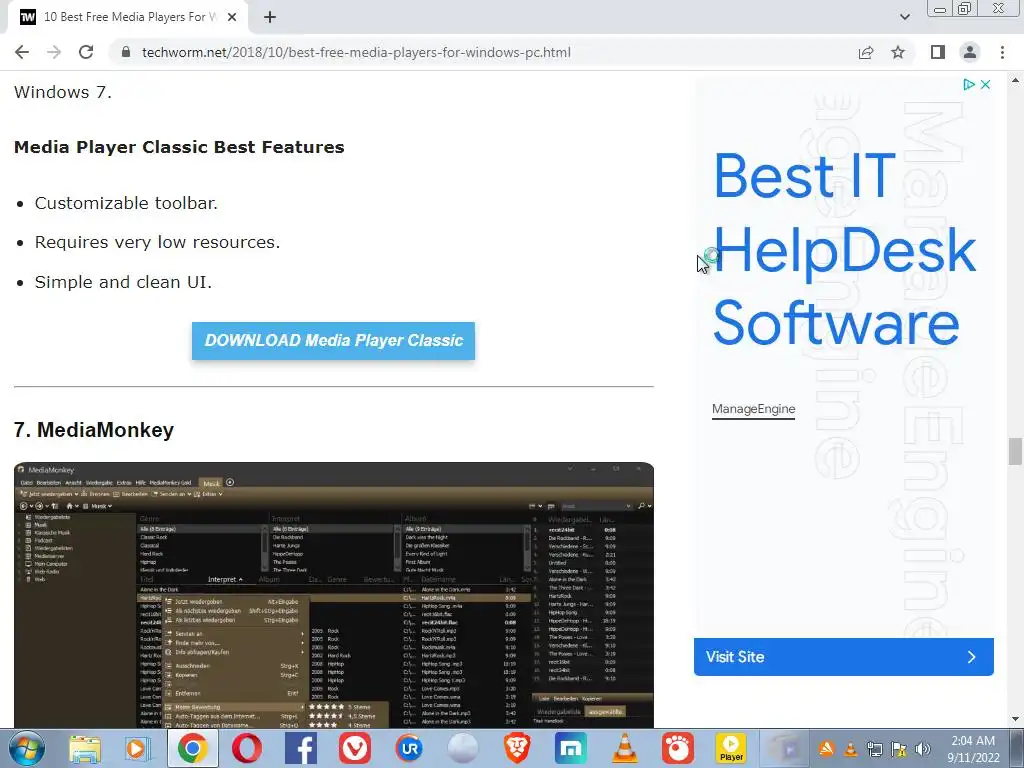Expand the tab search chevron

point(904,17)
